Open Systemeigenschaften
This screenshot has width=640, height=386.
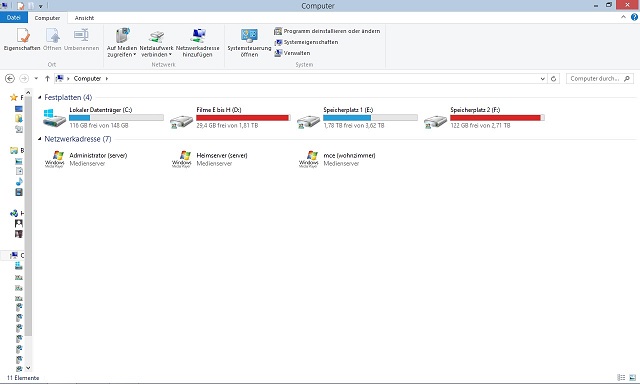click(x=306, y=42)
